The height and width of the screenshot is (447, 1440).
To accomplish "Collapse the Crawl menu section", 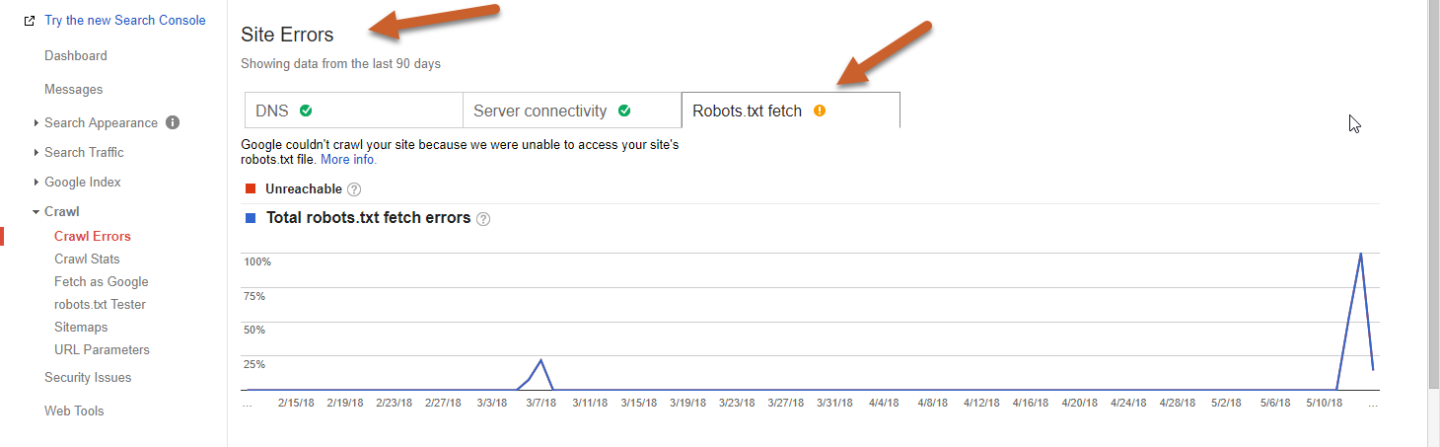I will click(36, 212).
